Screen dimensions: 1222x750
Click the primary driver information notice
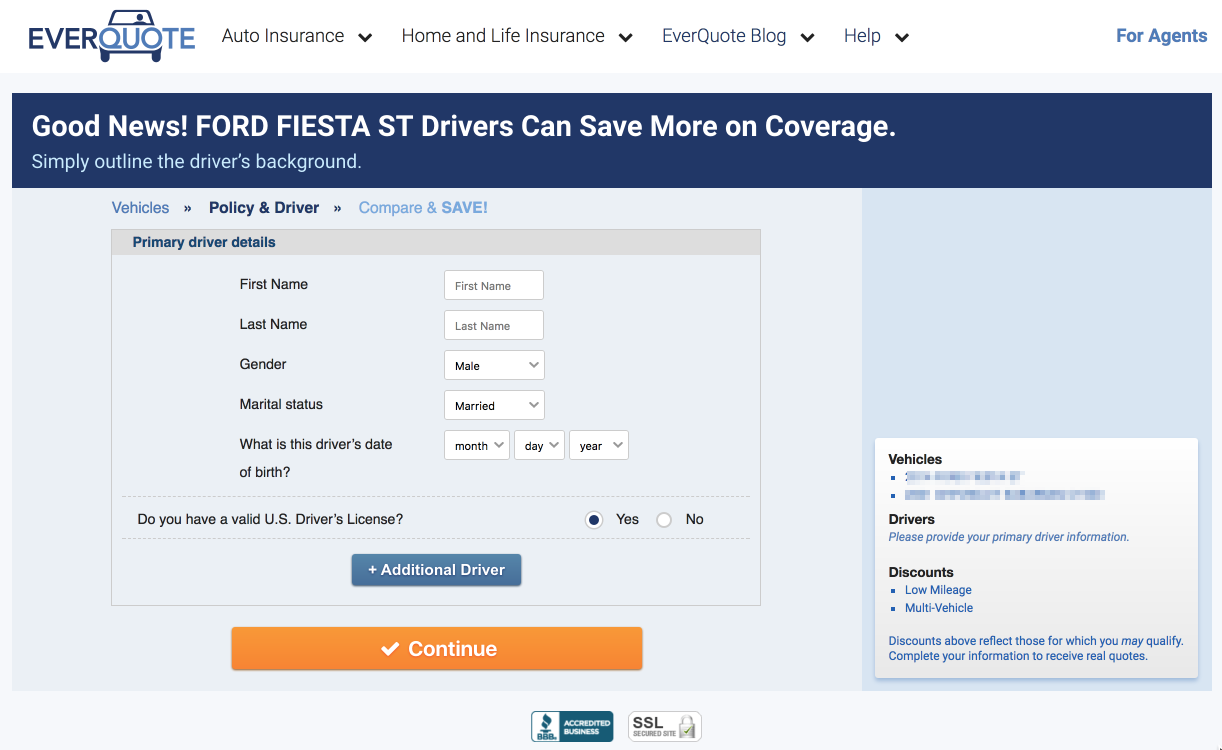click(x=1009, y=537)
